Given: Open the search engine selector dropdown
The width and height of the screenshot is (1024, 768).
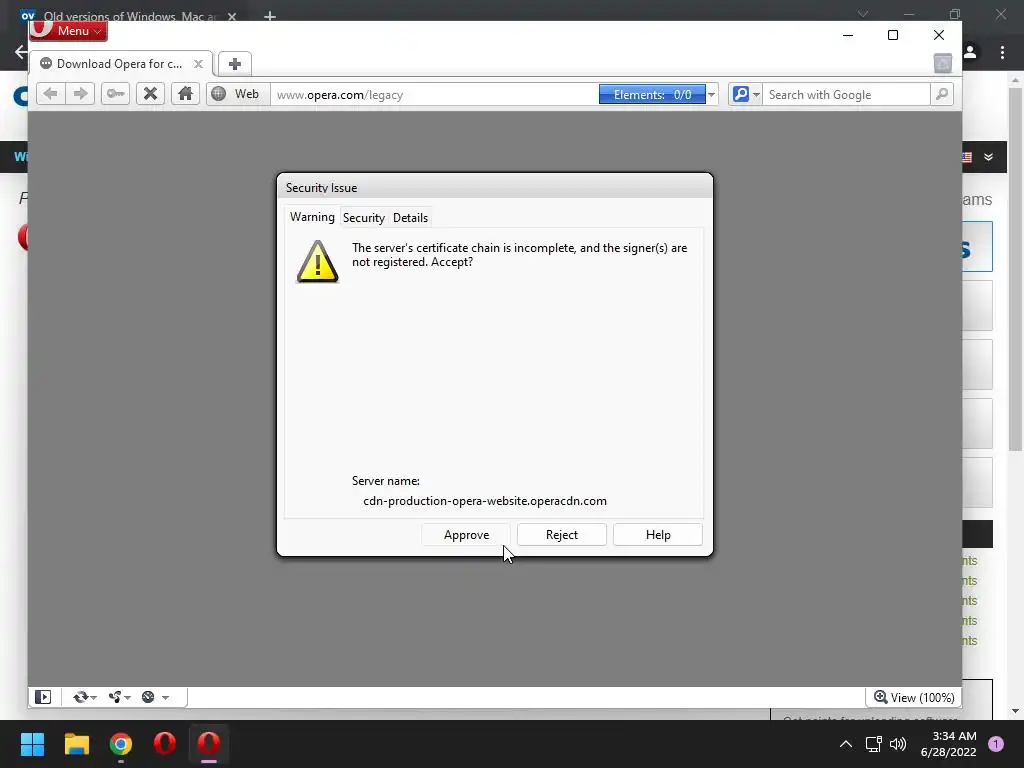Looking at the screenshot, I should click(745, 95).
